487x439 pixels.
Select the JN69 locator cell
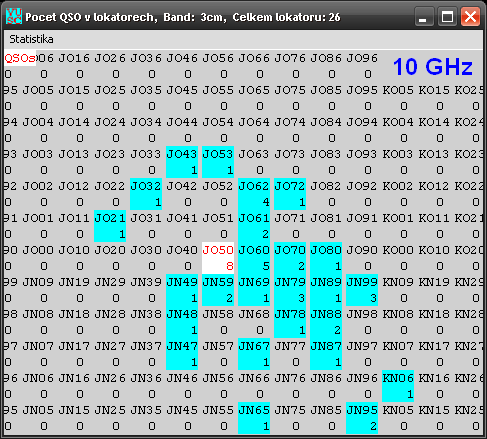tap(254, 290)
